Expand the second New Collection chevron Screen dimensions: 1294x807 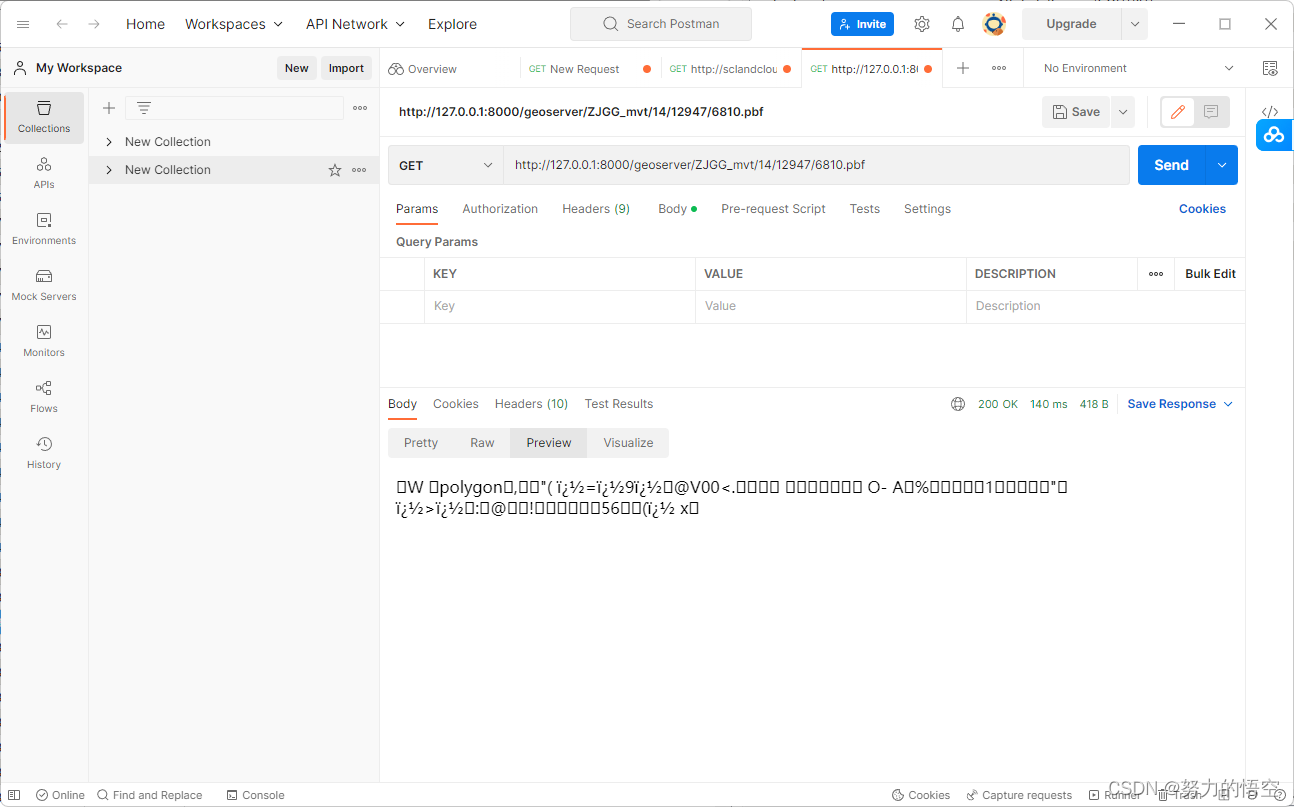coord(109,170)
